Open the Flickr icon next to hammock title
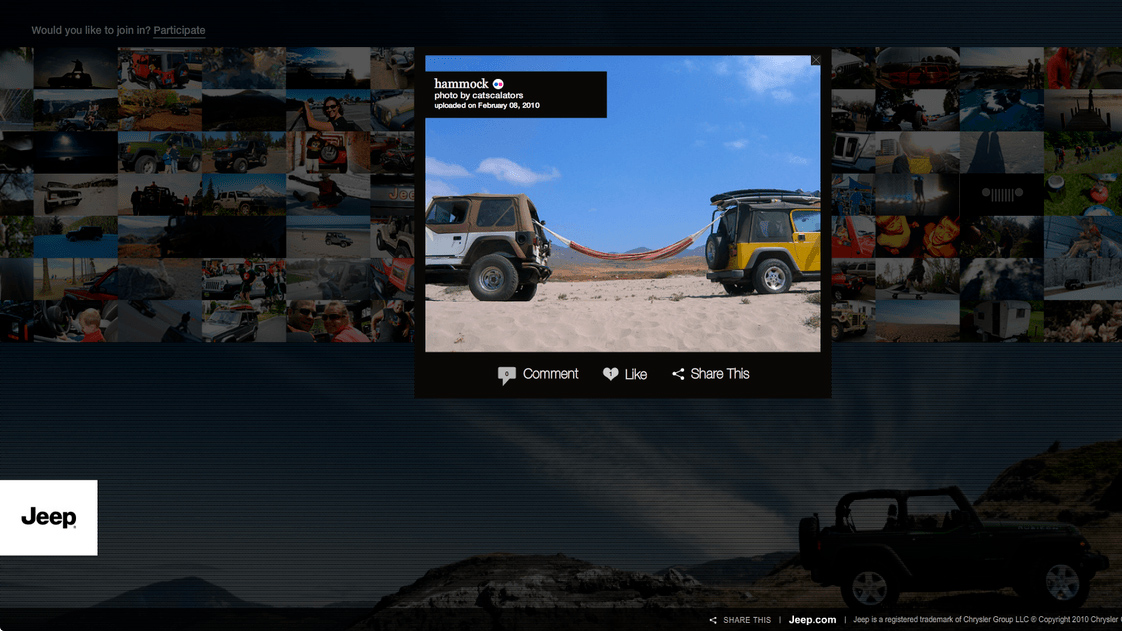 (x=499, y=83)
